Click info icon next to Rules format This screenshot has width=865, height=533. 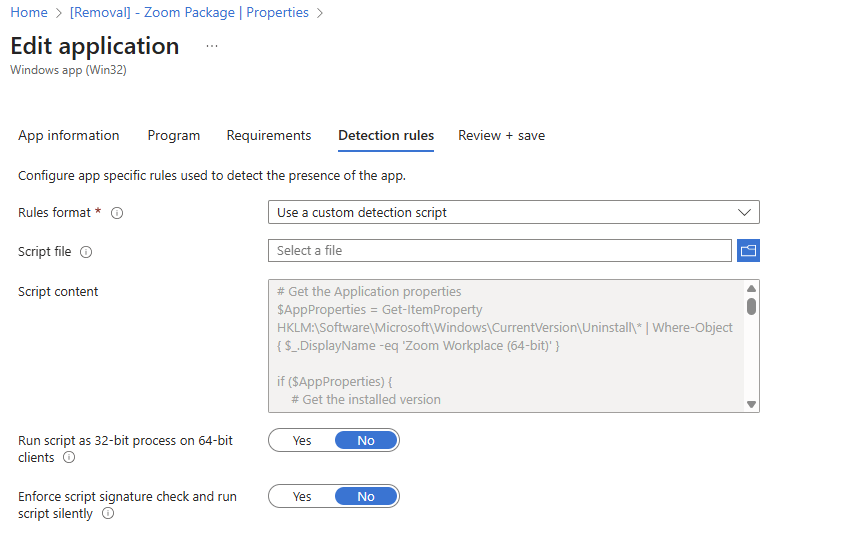117,213
